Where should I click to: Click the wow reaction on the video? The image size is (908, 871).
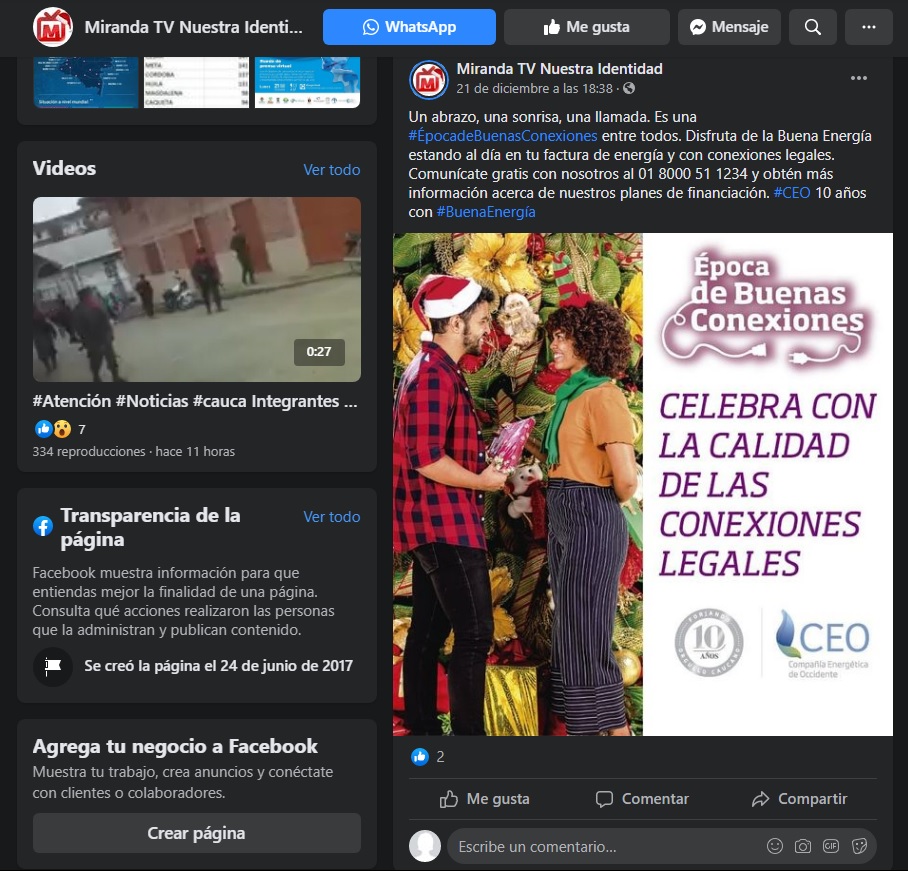62,429
